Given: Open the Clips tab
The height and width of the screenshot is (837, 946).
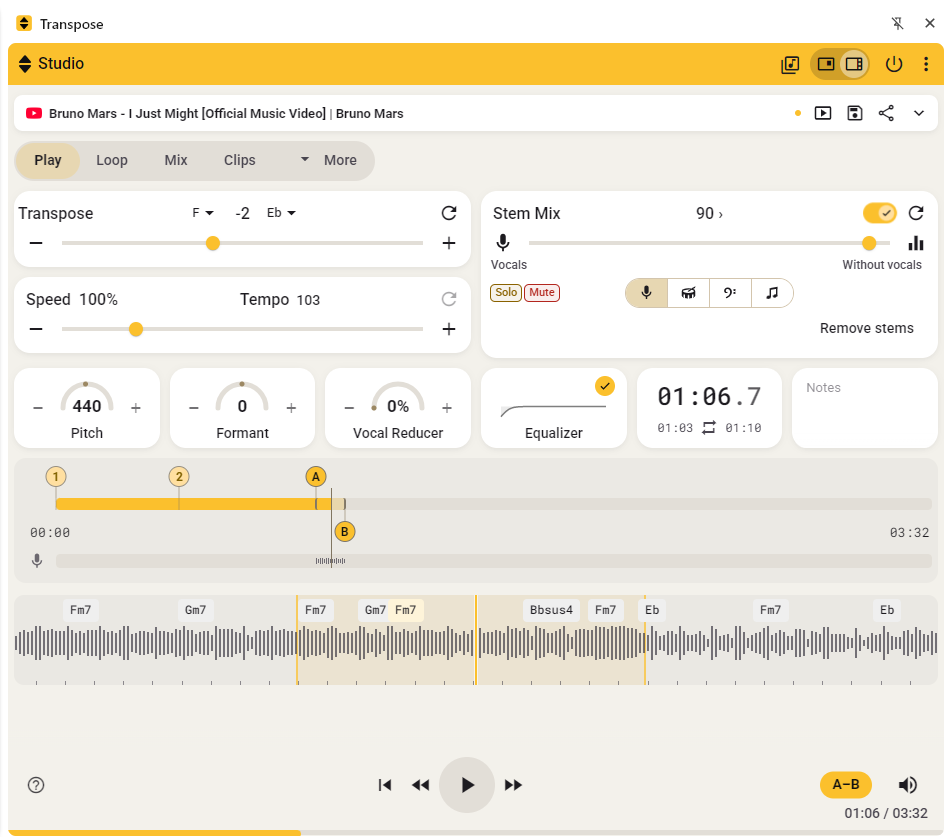Looking at the screenshot, I should (x=240, y=161).
